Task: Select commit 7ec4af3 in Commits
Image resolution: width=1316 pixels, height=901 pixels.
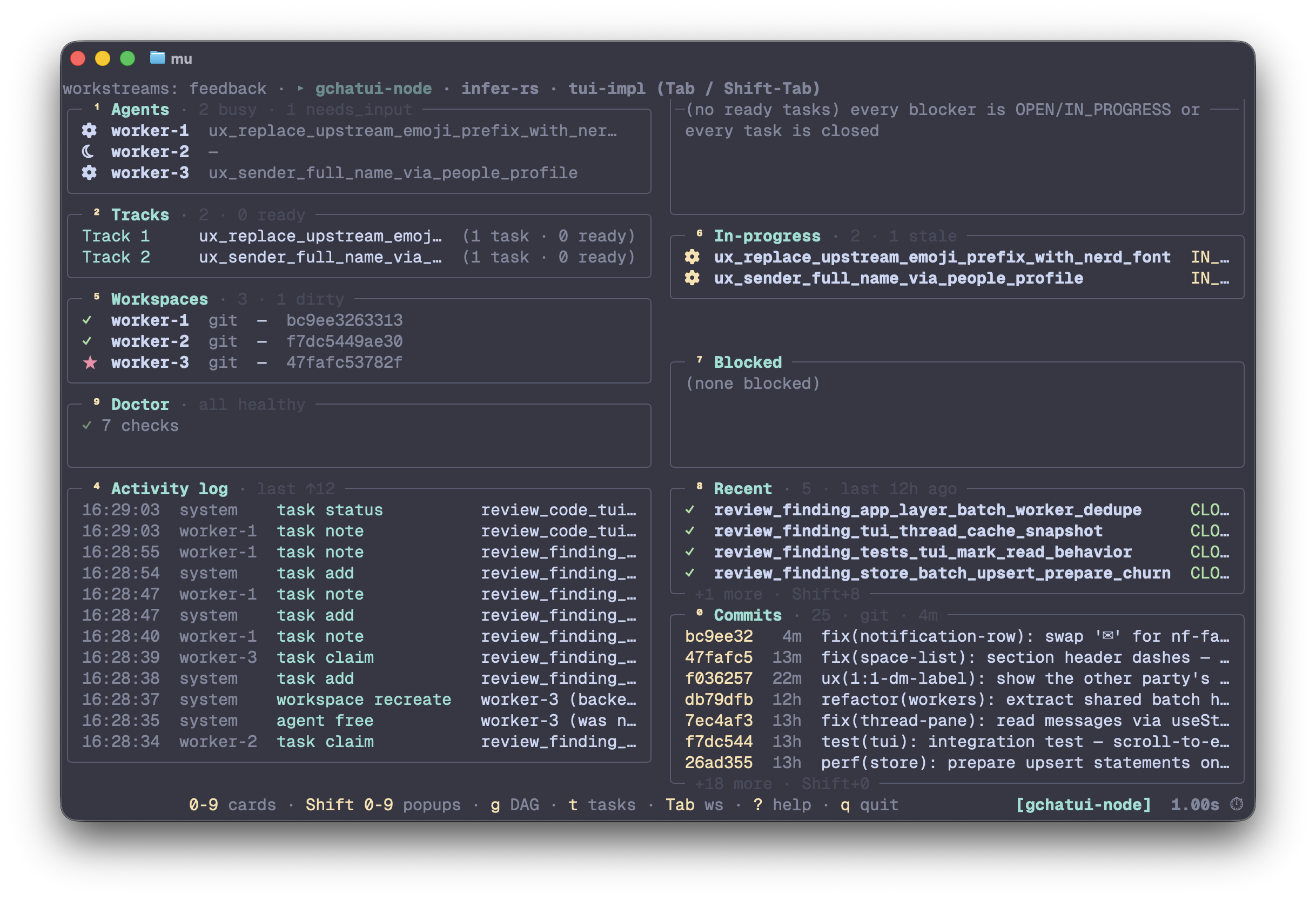Action: click(957, 721)
